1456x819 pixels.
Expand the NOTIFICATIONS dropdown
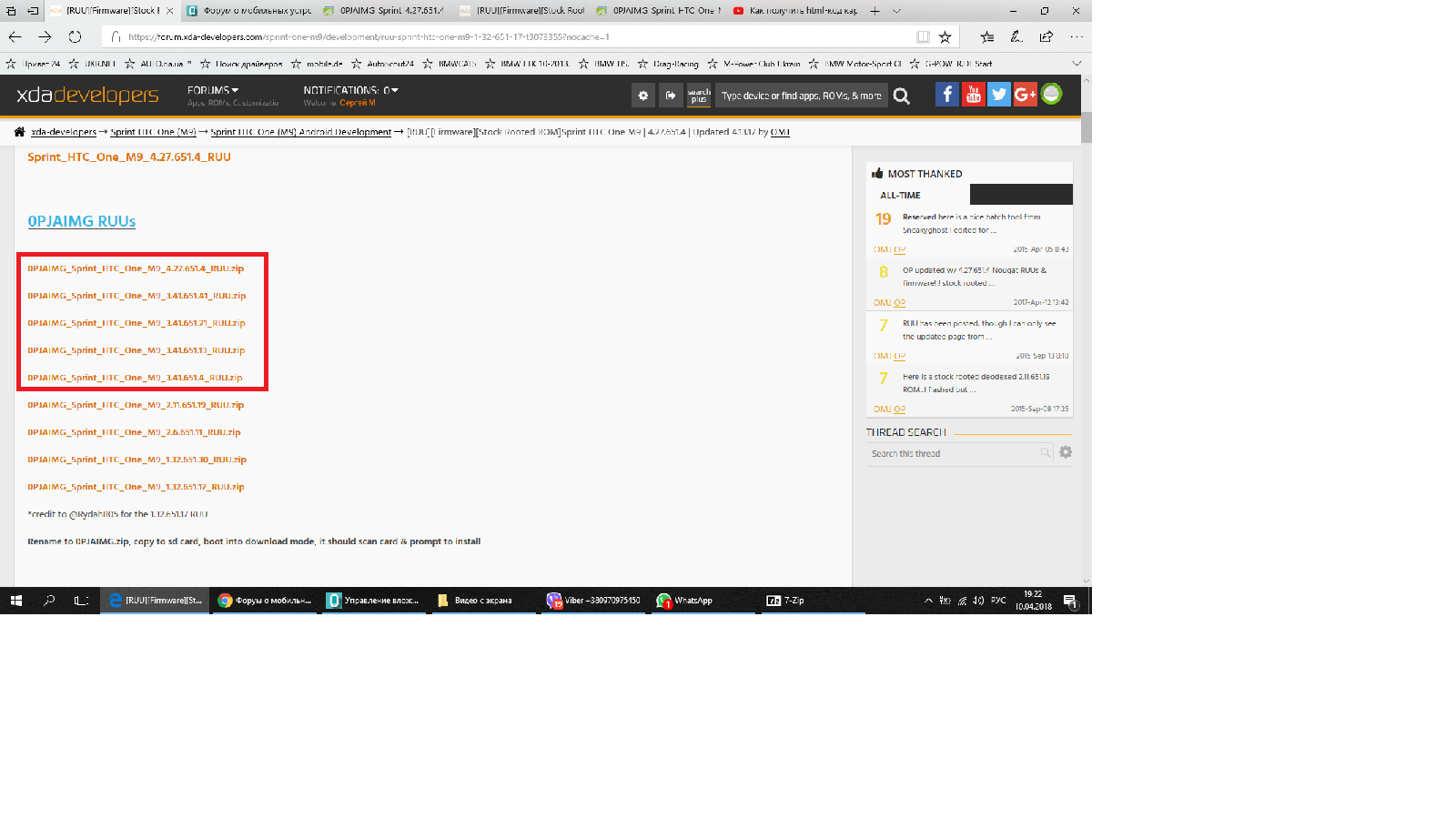click(x=351, y=90)
